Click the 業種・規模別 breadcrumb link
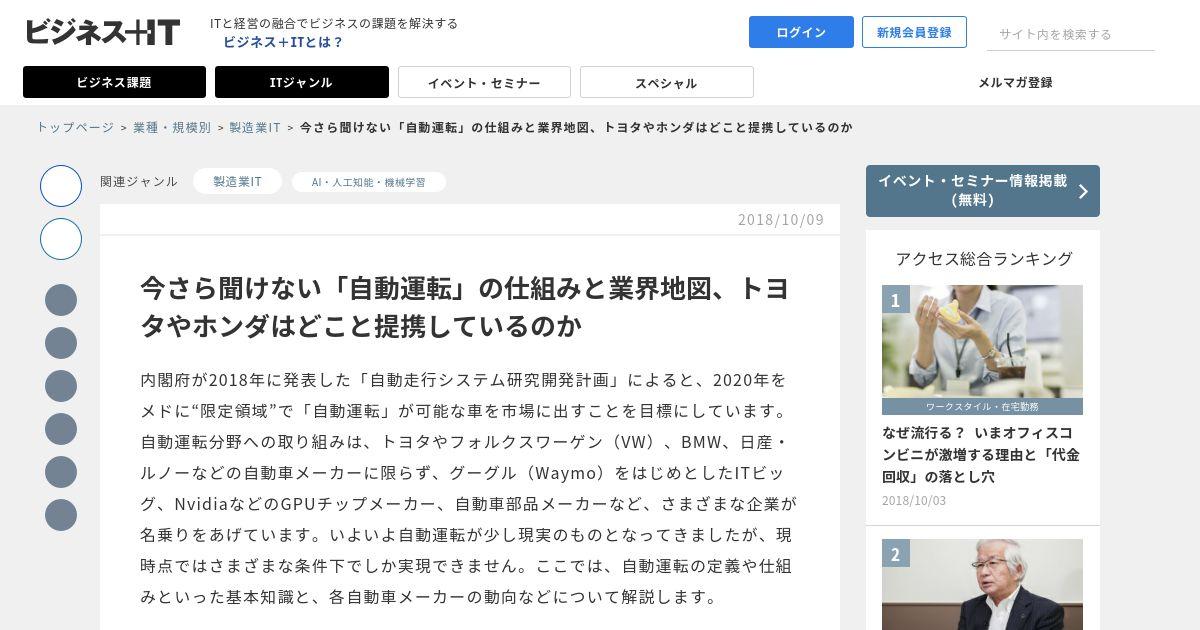The height and width of the screenshot is (630, 1200). pos(172,127)
